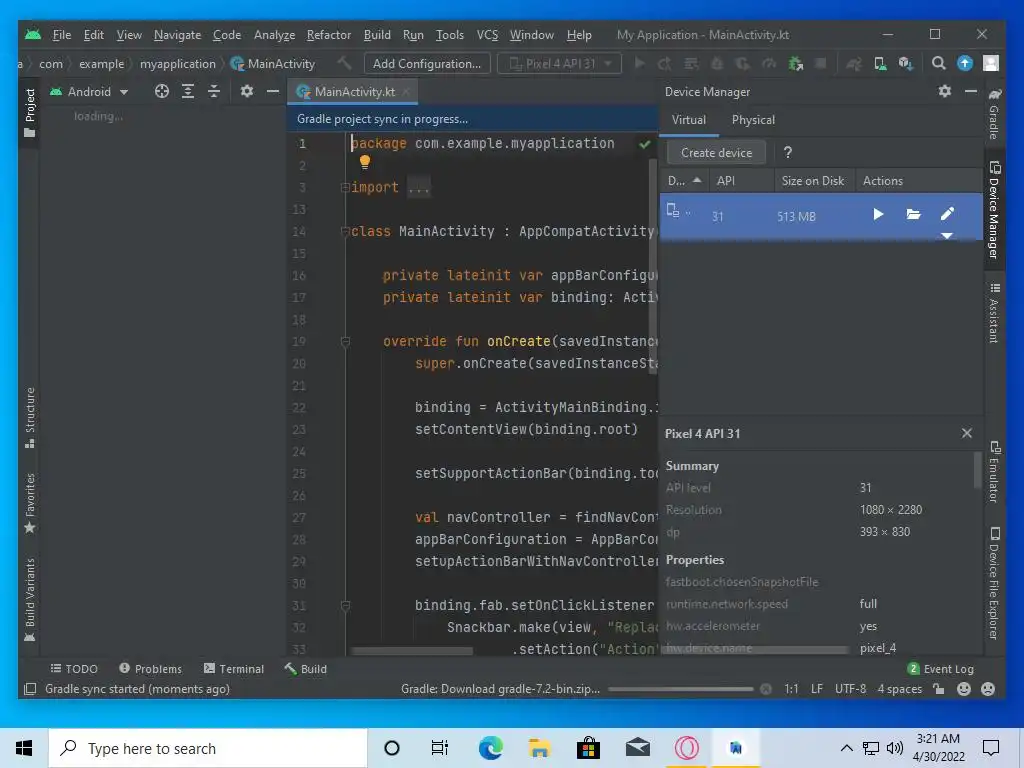
Task: Collapse the MainActivity class fold marker
Action: tap(345, 231)
